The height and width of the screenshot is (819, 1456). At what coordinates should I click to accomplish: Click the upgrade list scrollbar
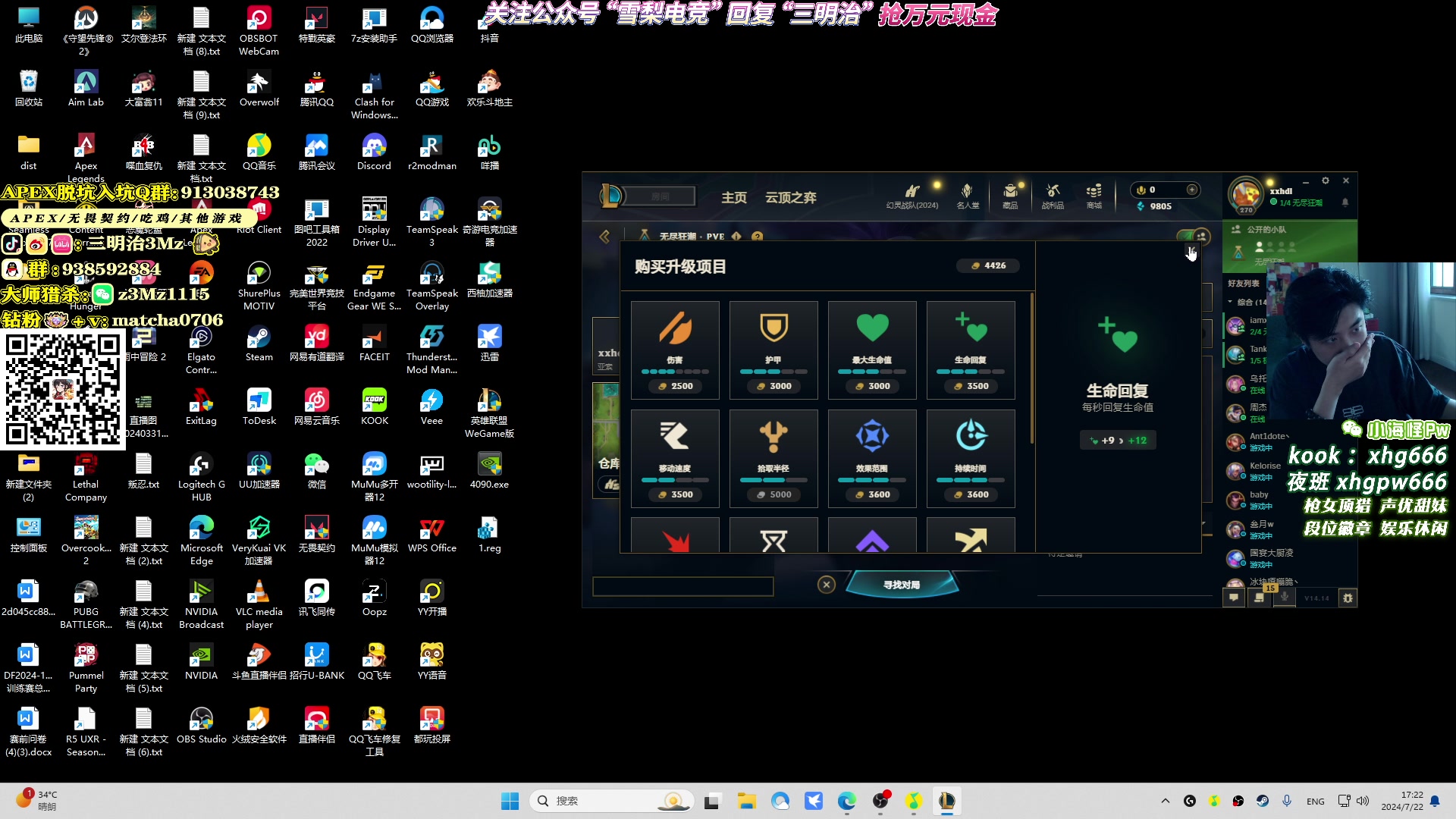(1032, 369)
